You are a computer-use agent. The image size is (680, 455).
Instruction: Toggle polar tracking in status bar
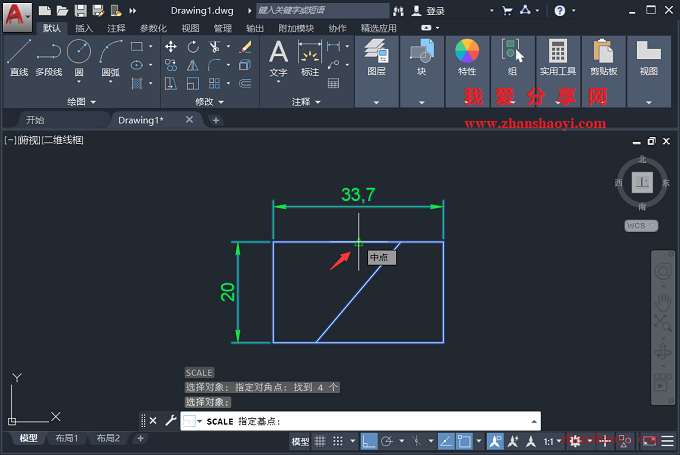(387, 442)
